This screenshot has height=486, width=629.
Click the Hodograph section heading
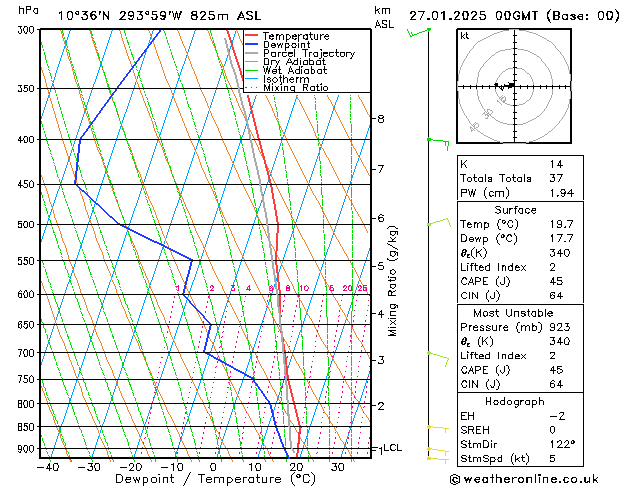515,401
